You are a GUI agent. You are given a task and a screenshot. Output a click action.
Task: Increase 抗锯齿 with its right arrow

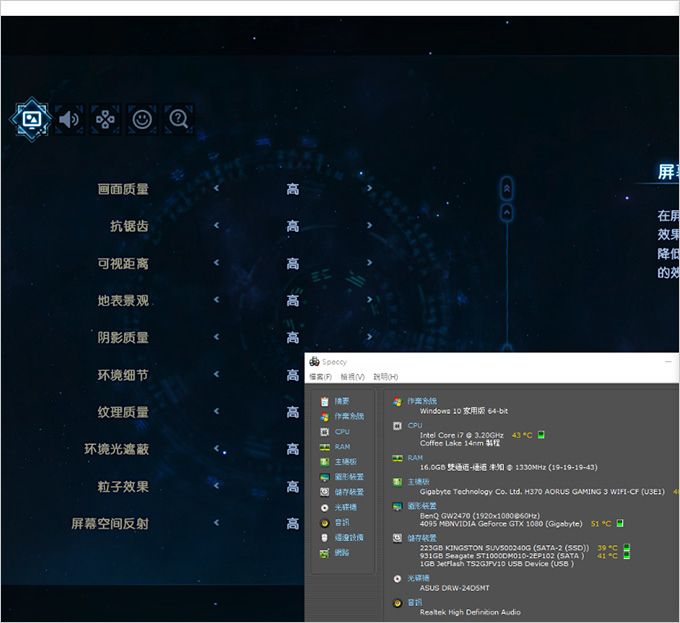tap(369, 225)
